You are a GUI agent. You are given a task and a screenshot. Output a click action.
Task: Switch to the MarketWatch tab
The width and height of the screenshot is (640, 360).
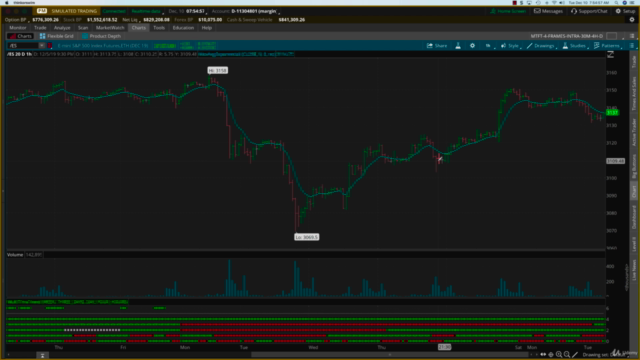110,28
